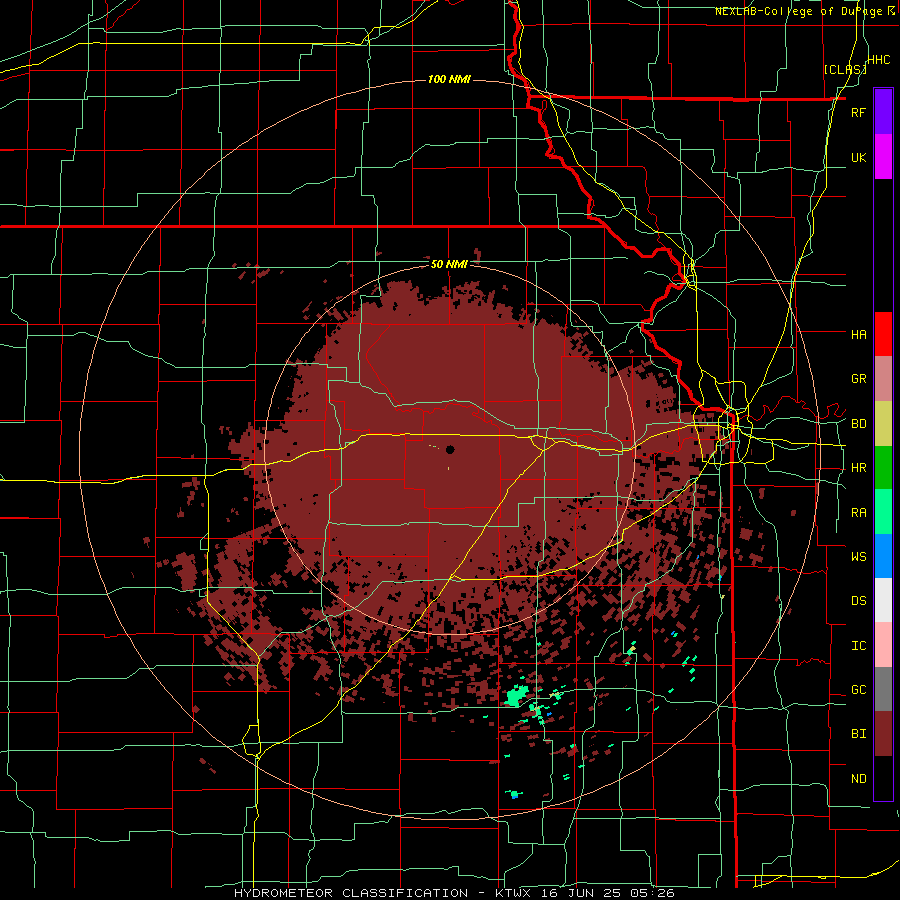Image resolution: width=900 pixels, height=900 pixels.
Task: Click the purple RF color swatch in legend
Action: pyautogui.click(x=883, y=111)
